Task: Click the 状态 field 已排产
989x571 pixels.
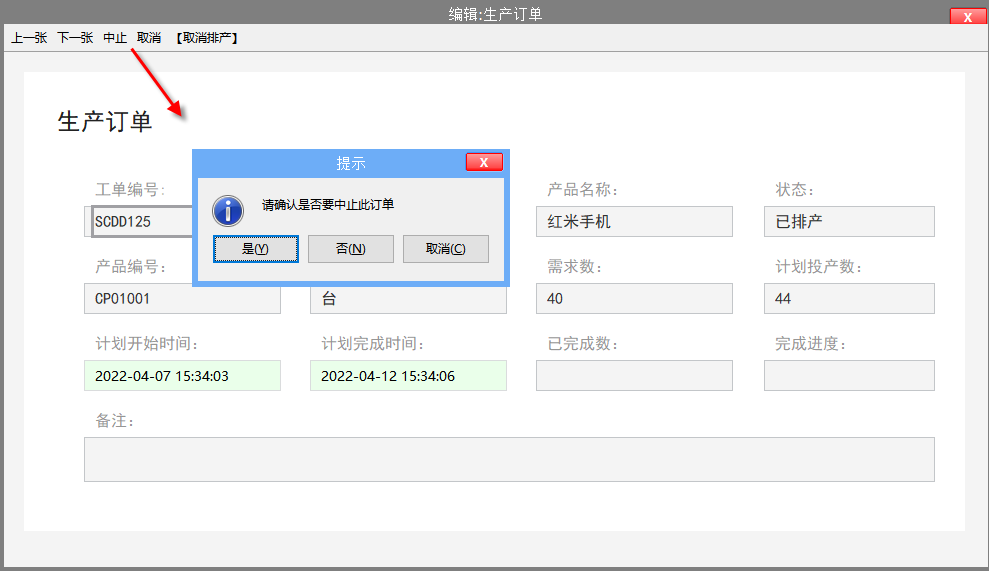Action: click(x=849, y=221)
